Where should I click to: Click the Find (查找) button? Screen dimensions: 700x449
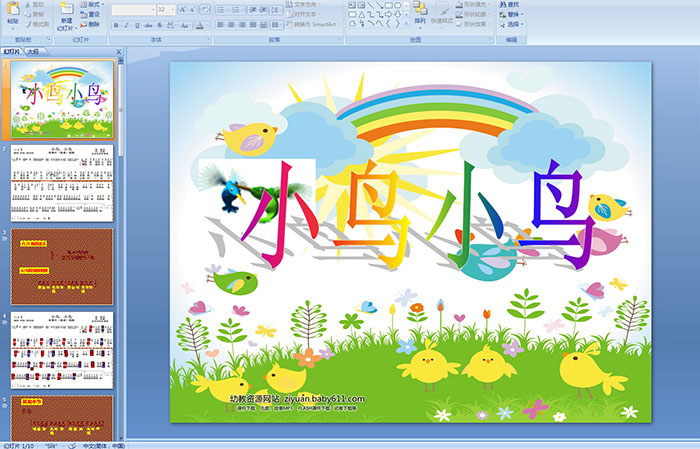510,4
